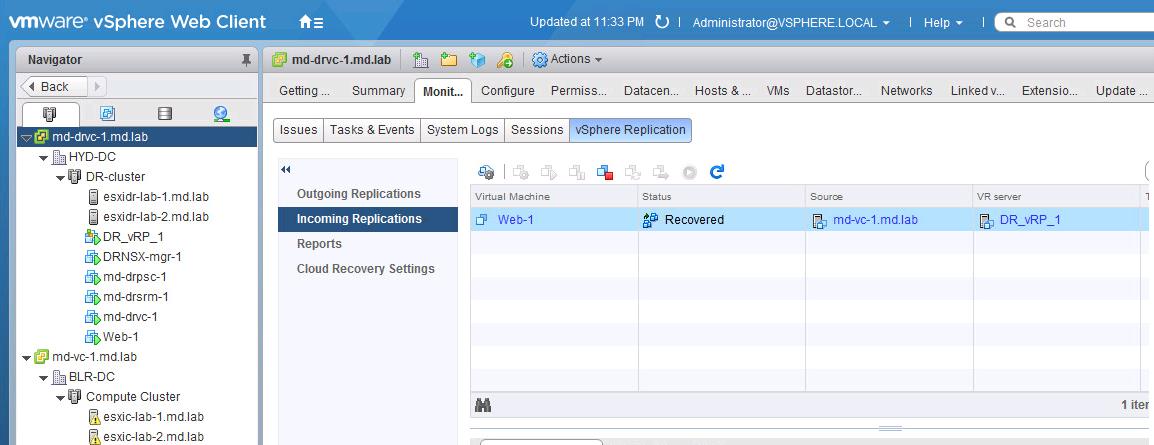Go Back in the Navigator
The height and width of the screenshot is (445, 1154).
[55, 87]
